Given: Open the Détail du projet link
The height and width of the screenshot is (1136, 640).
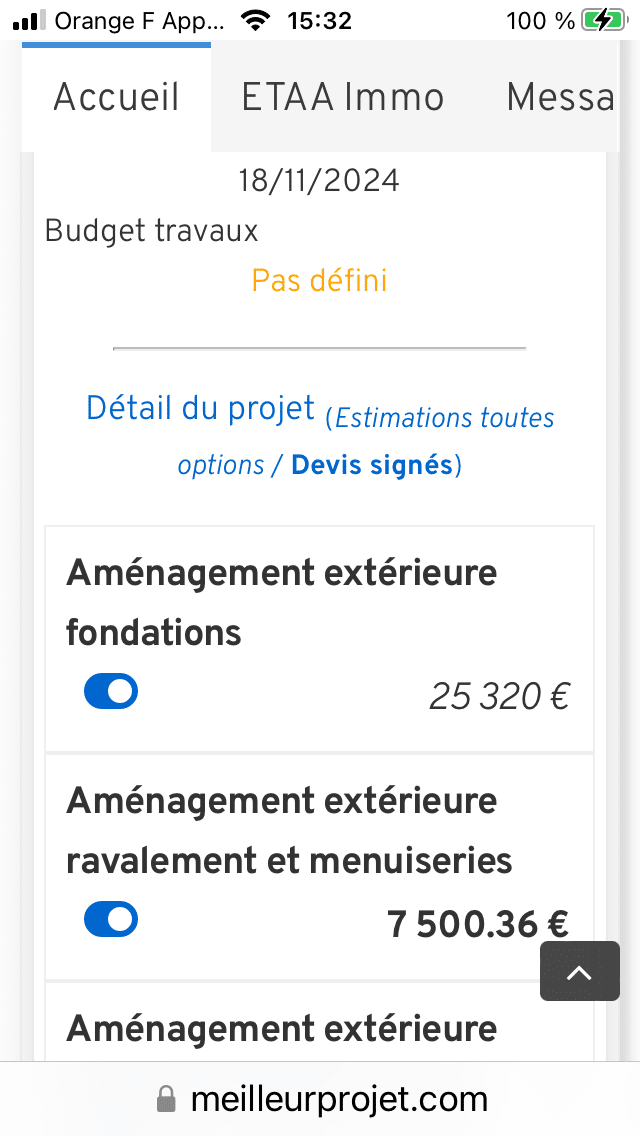Looking at the screenshot, I should click(200, 408).
